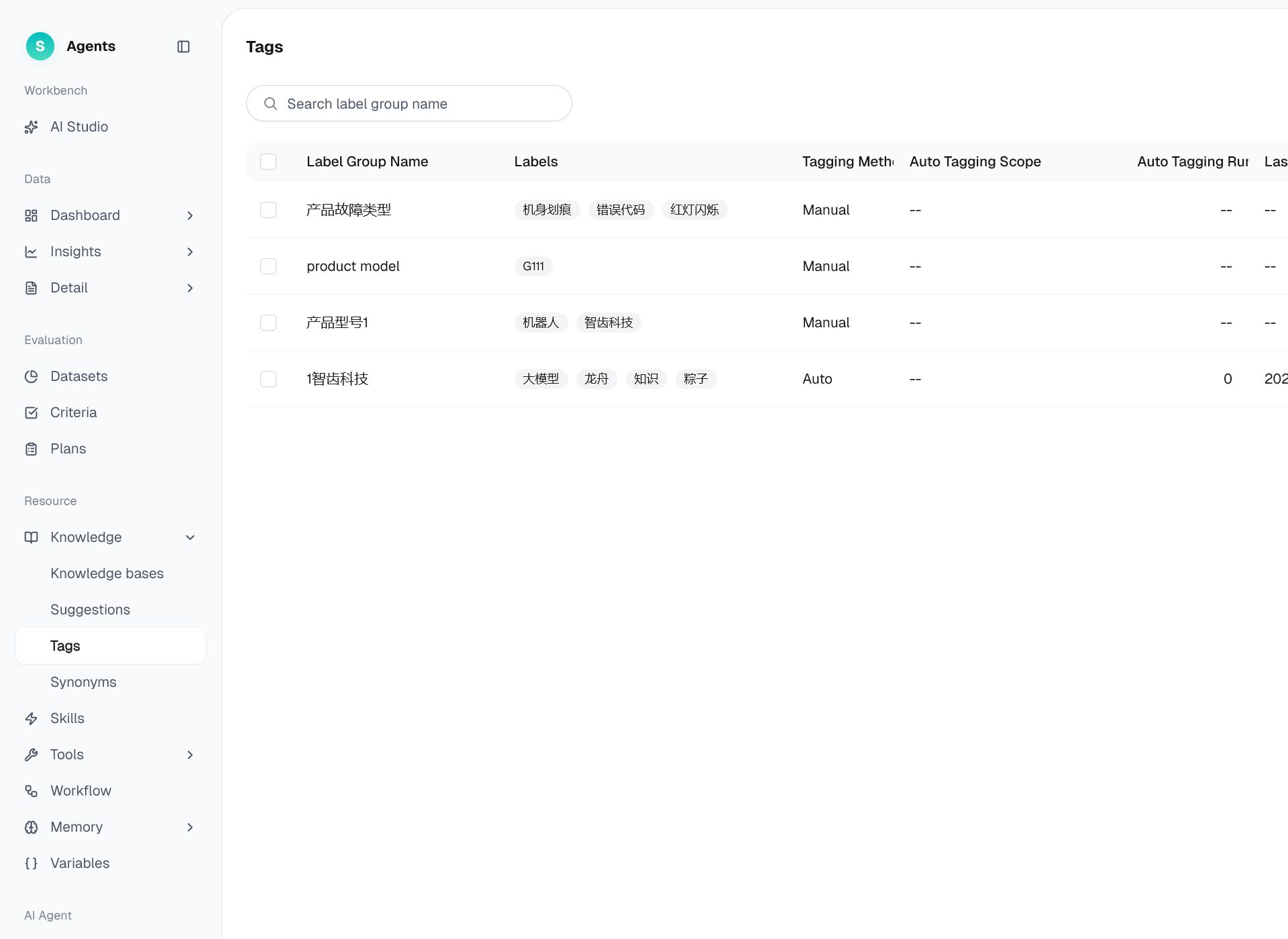The height and width of the screenshot is (939, 1288).
Task: Click the 机器人 label tag
Action: pos(541,323)
